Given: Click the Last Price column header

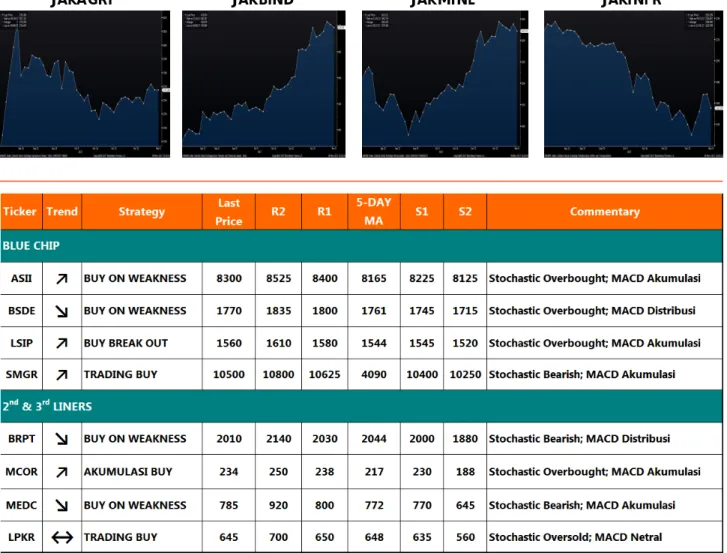Looking at the screenshot, I should tap(229, 212).
